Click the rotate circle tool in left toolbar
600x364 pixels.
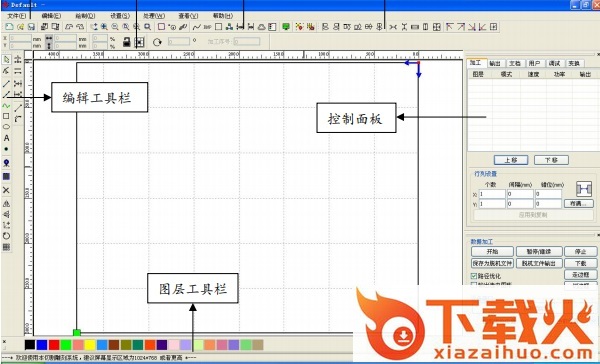coord(7,236)
